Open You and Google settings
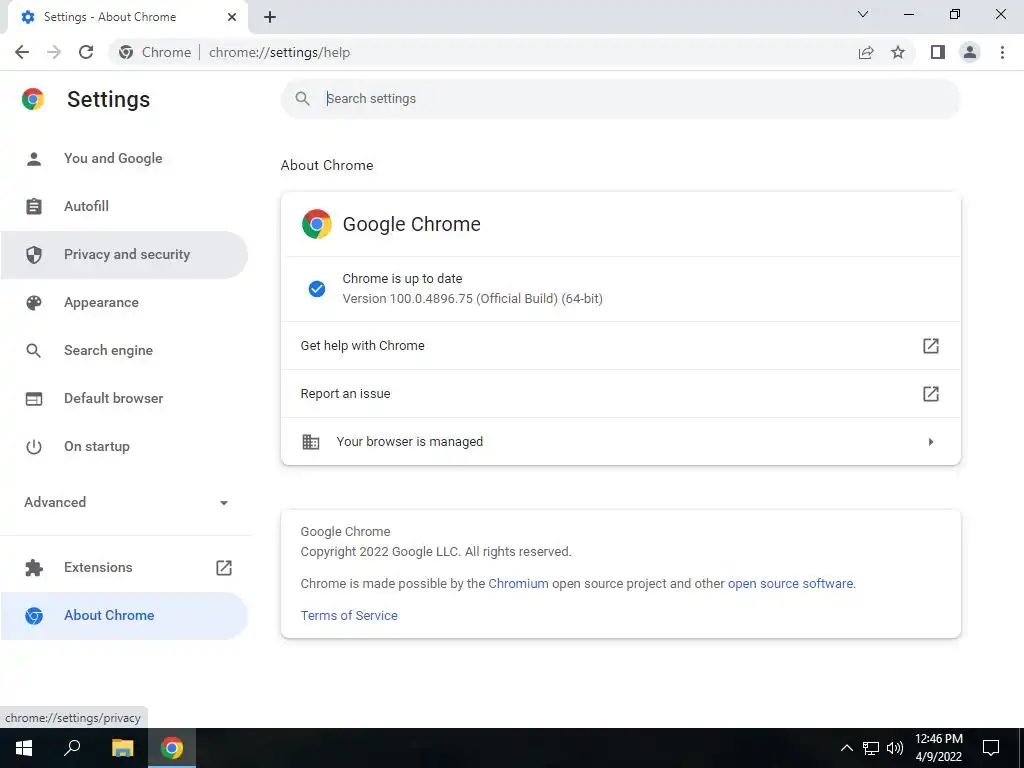This screenshot has height=768, width=1024. point(124,158)
